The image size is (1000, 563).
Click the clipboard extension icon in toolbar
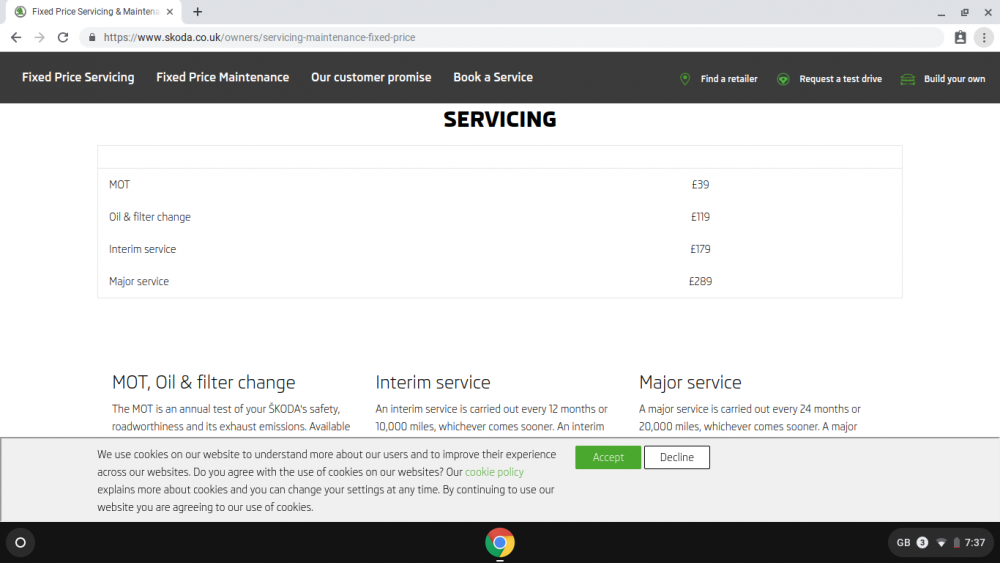pyautogui.click(x=960, y=38)
